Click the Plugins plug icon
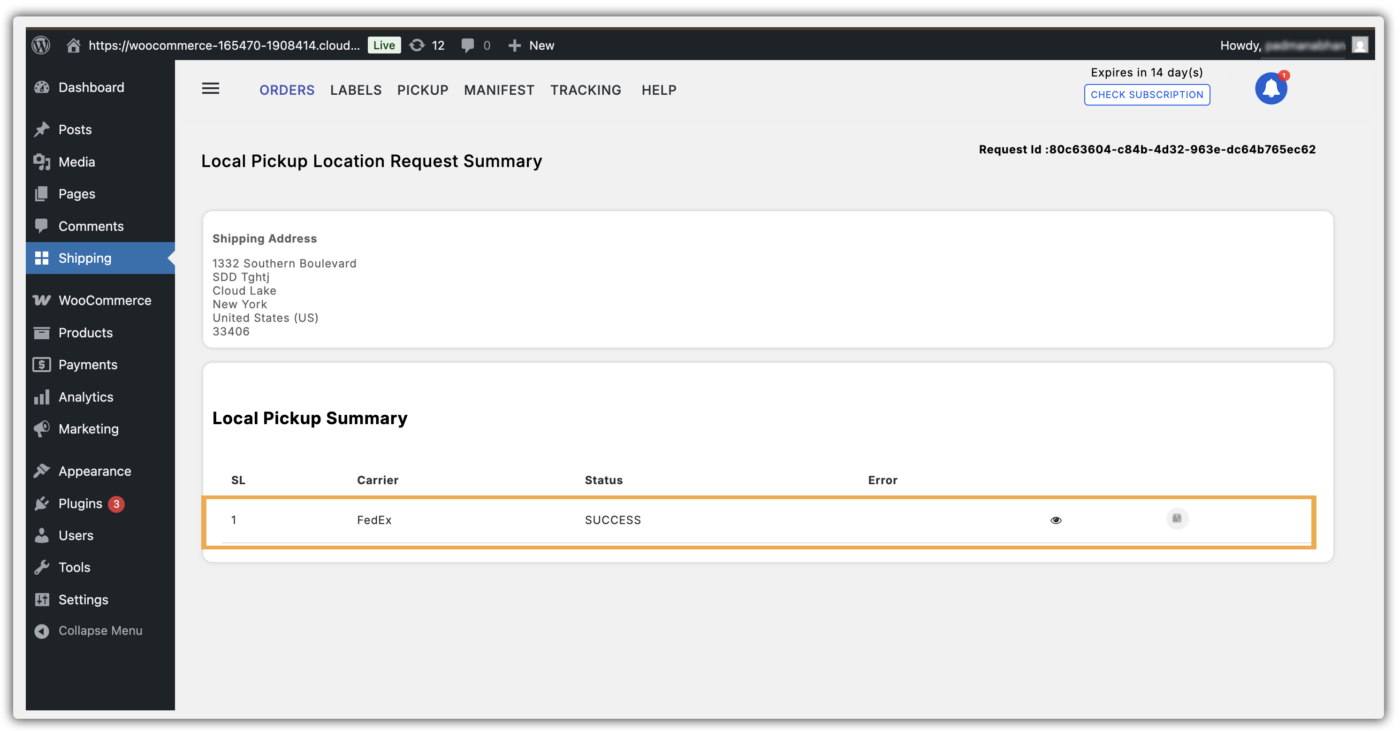This screenshot has height=731, width=1400. [x=42, y=503]
